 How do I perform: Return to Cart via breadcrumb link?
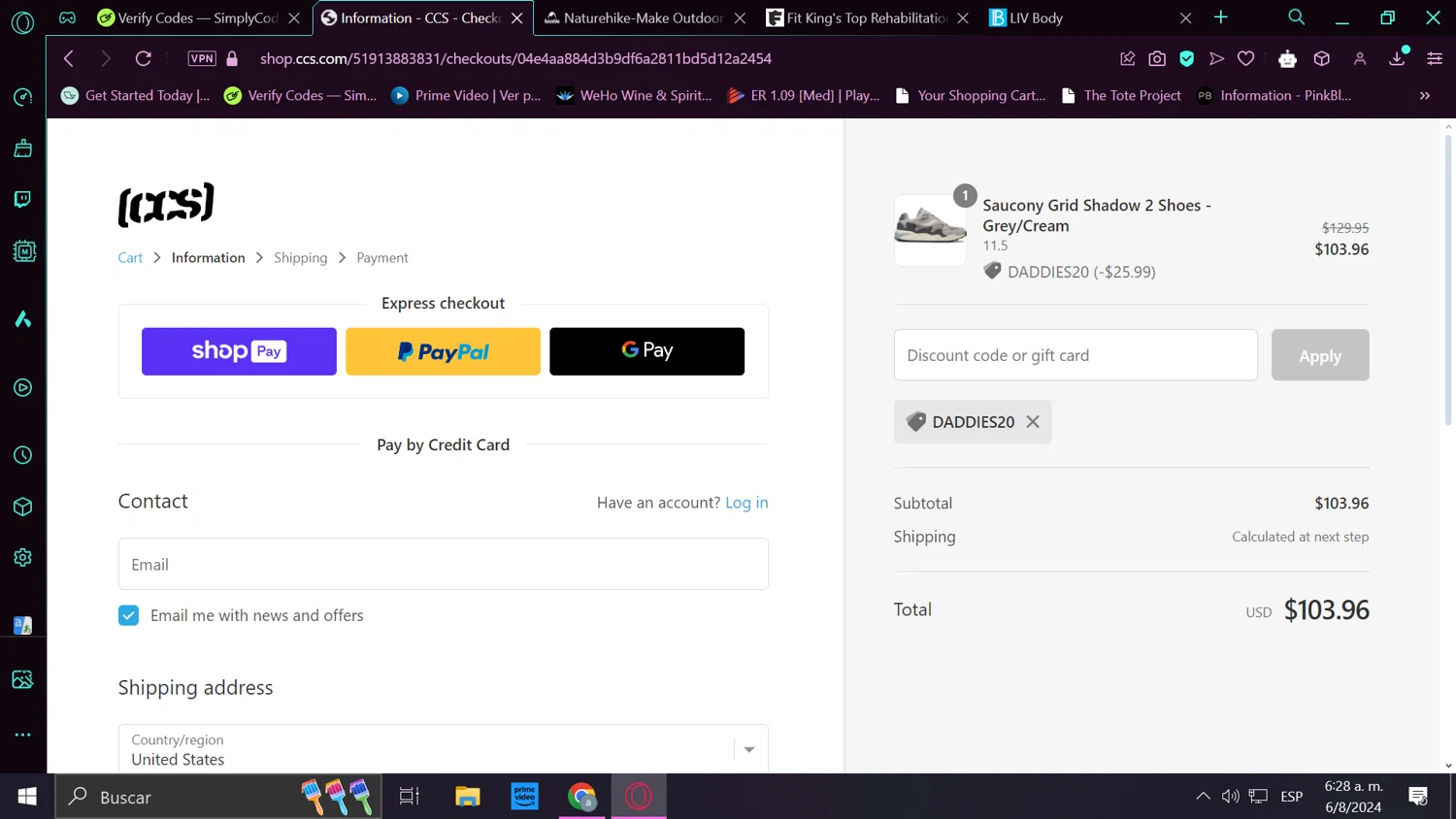[x=130, y=257]
